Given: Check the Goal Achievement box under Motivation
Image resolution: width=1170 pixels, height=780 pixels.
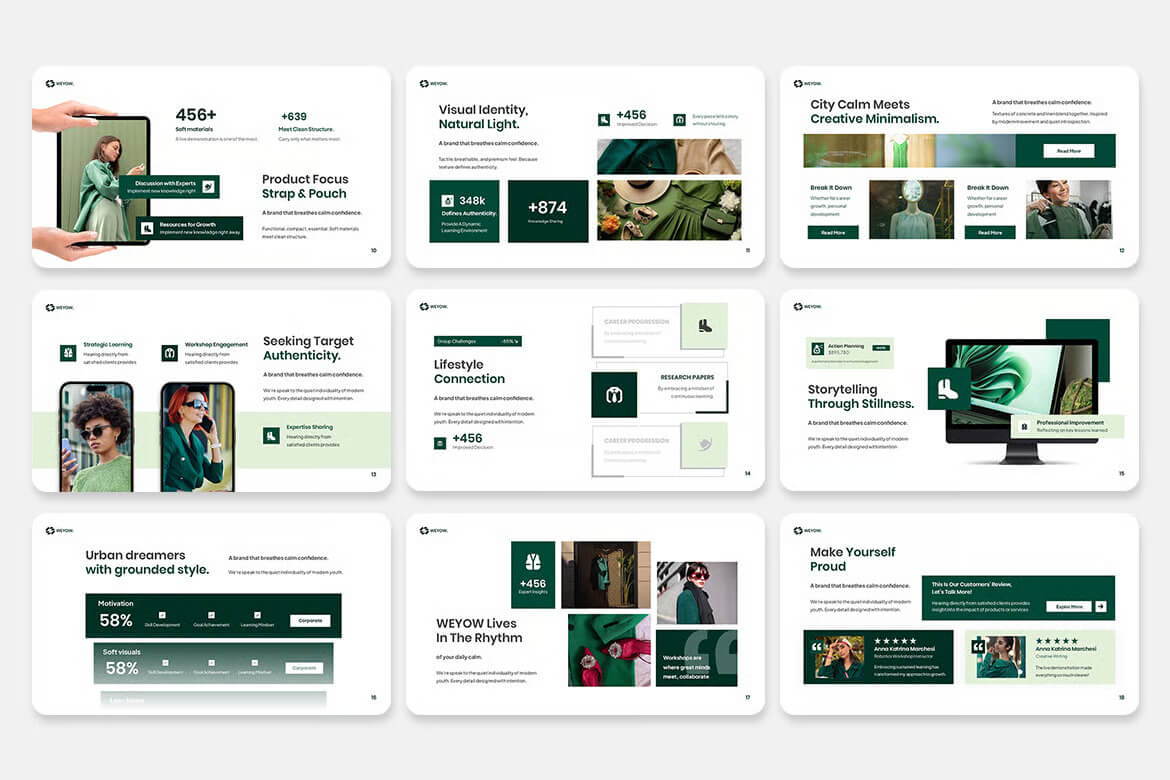Looking at the screenshot, I should 210,615.
